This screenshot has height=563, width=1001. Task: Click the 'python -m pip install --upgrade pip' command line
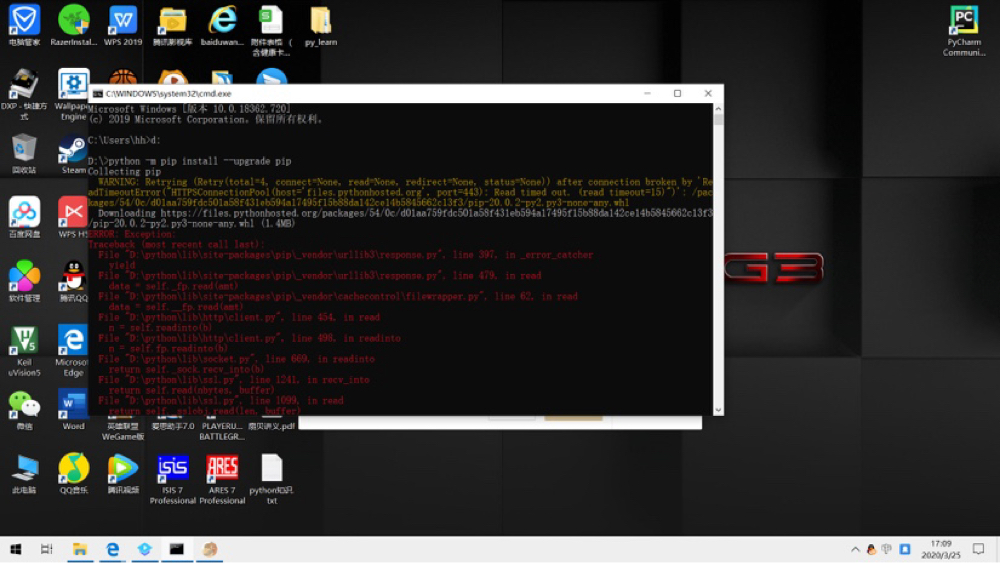[x=190, y=161]
